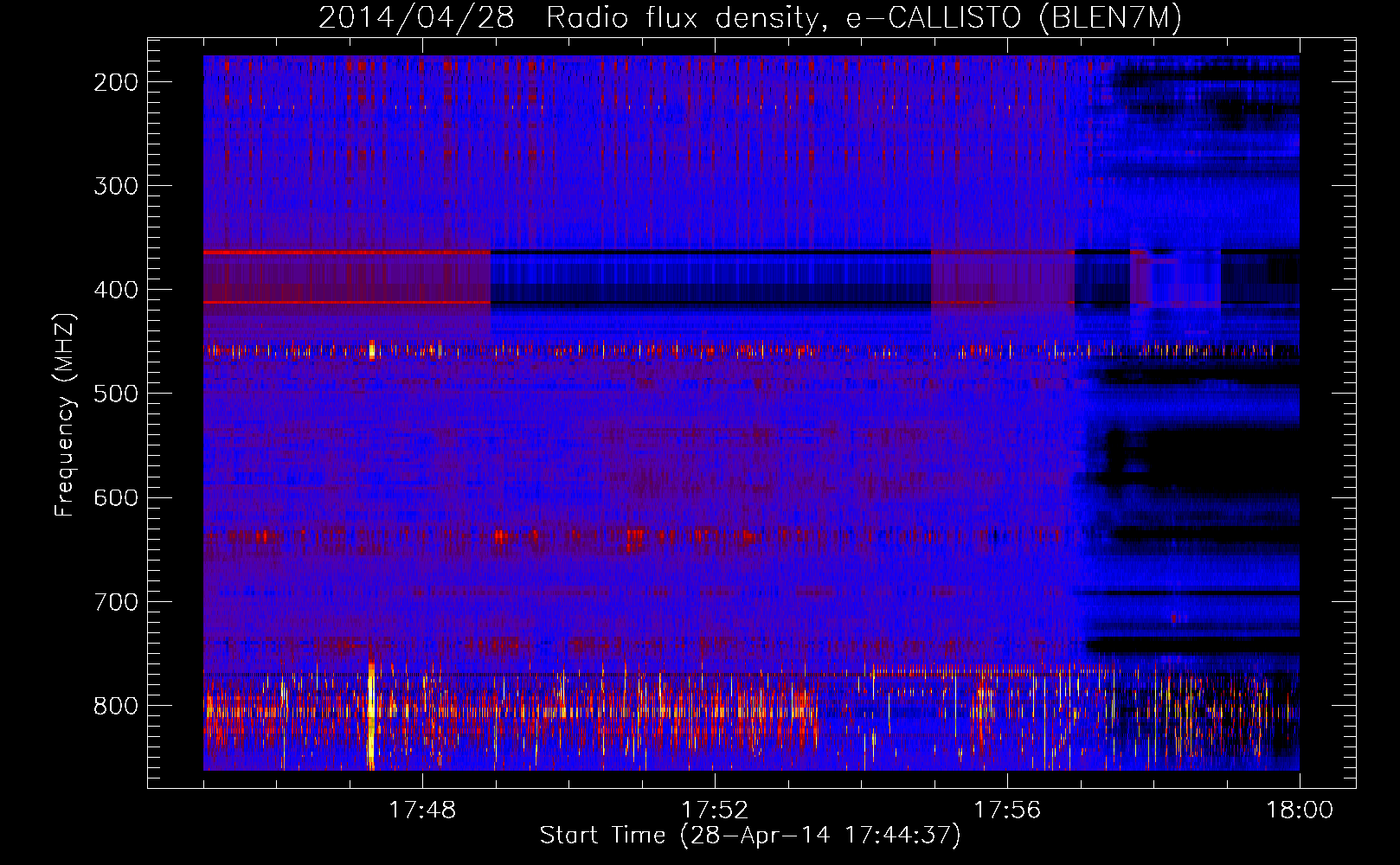Click the 'e-CALLISTO (BLEN7M)' title text
1400x865 pixels.
[x=1014, y=18]
